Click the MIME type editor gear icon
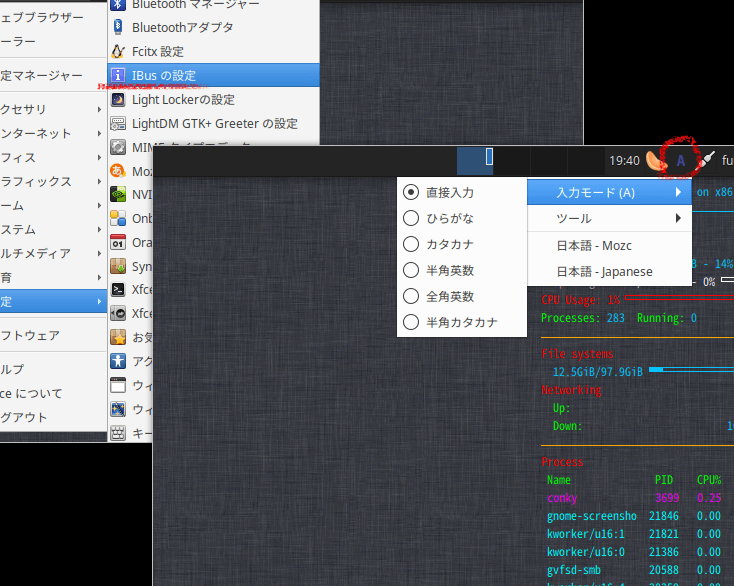This screenshot has width=734, height=586. pos(118,147)
